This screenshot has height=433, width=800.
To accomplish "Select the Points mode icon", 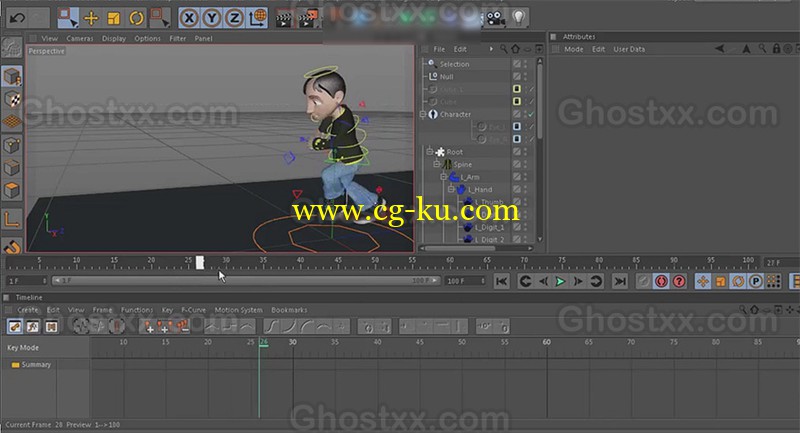I will point(12,145).
